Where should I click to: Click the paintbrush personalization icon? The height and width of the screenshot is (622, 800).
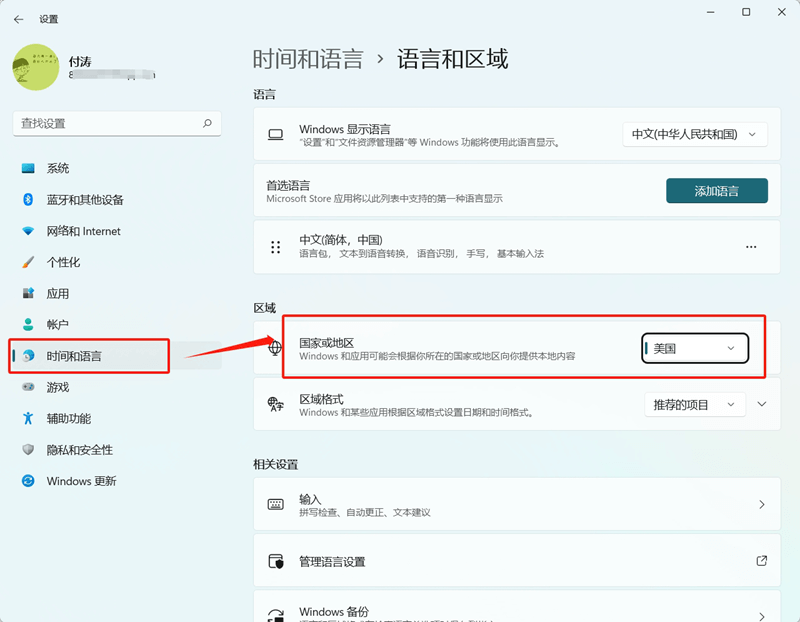28,262
